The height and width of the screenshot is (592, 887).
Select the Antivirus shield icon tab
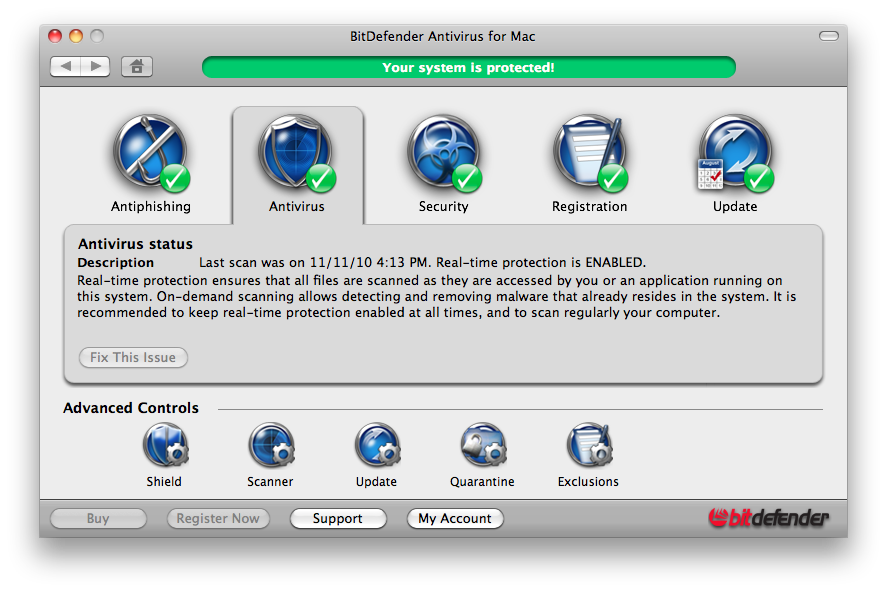click(296, 153)
